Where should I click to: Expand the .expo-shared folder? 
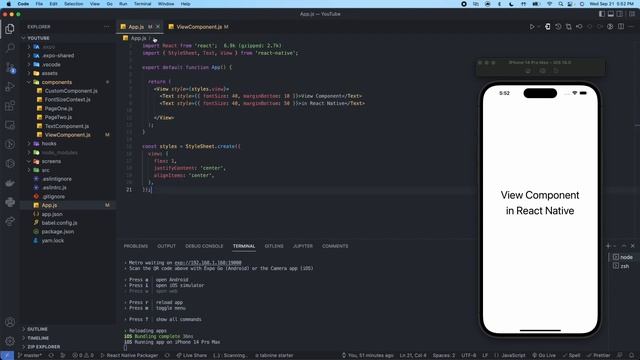pos(58,56)
